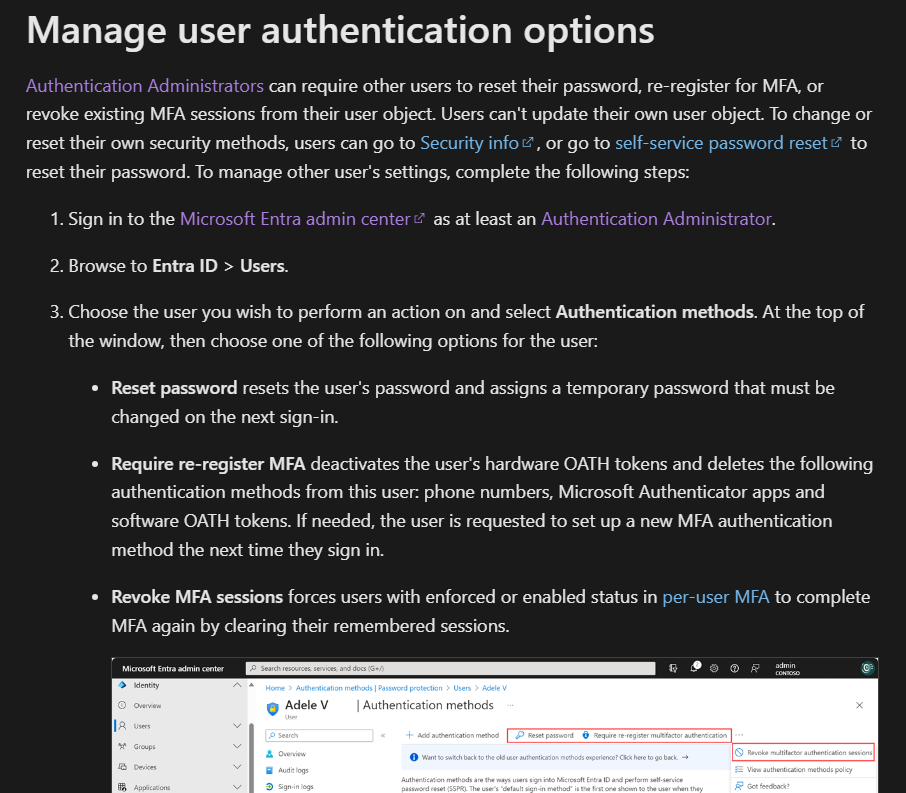Open the toolbar overflow ellipsis menu
This screenshot has width=906, height=793.
click(x=740, y=735)
